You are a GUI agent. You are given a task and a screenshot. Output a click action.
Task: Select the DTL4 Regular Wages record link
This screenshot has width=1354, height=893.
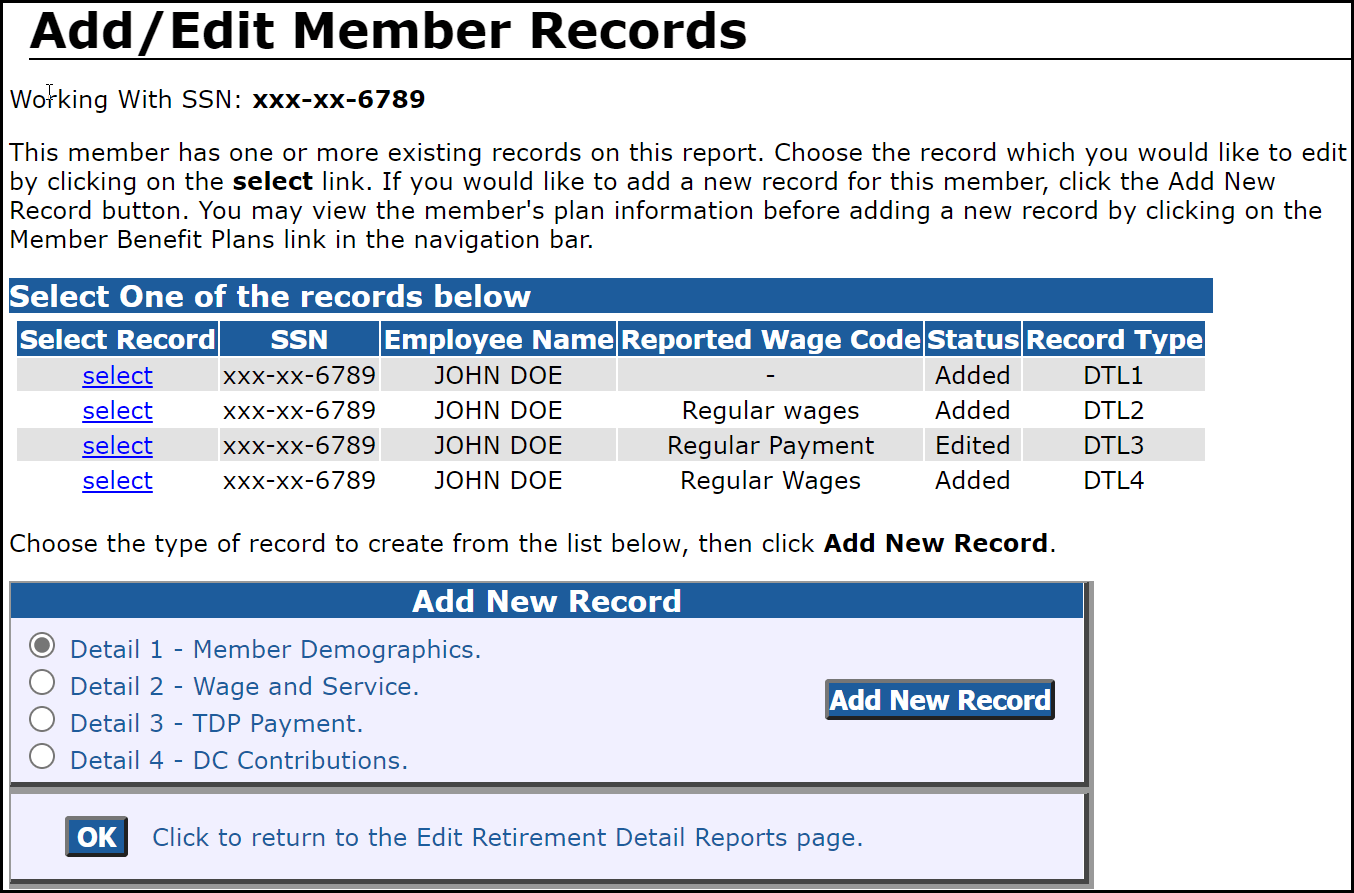coord(117,480)
